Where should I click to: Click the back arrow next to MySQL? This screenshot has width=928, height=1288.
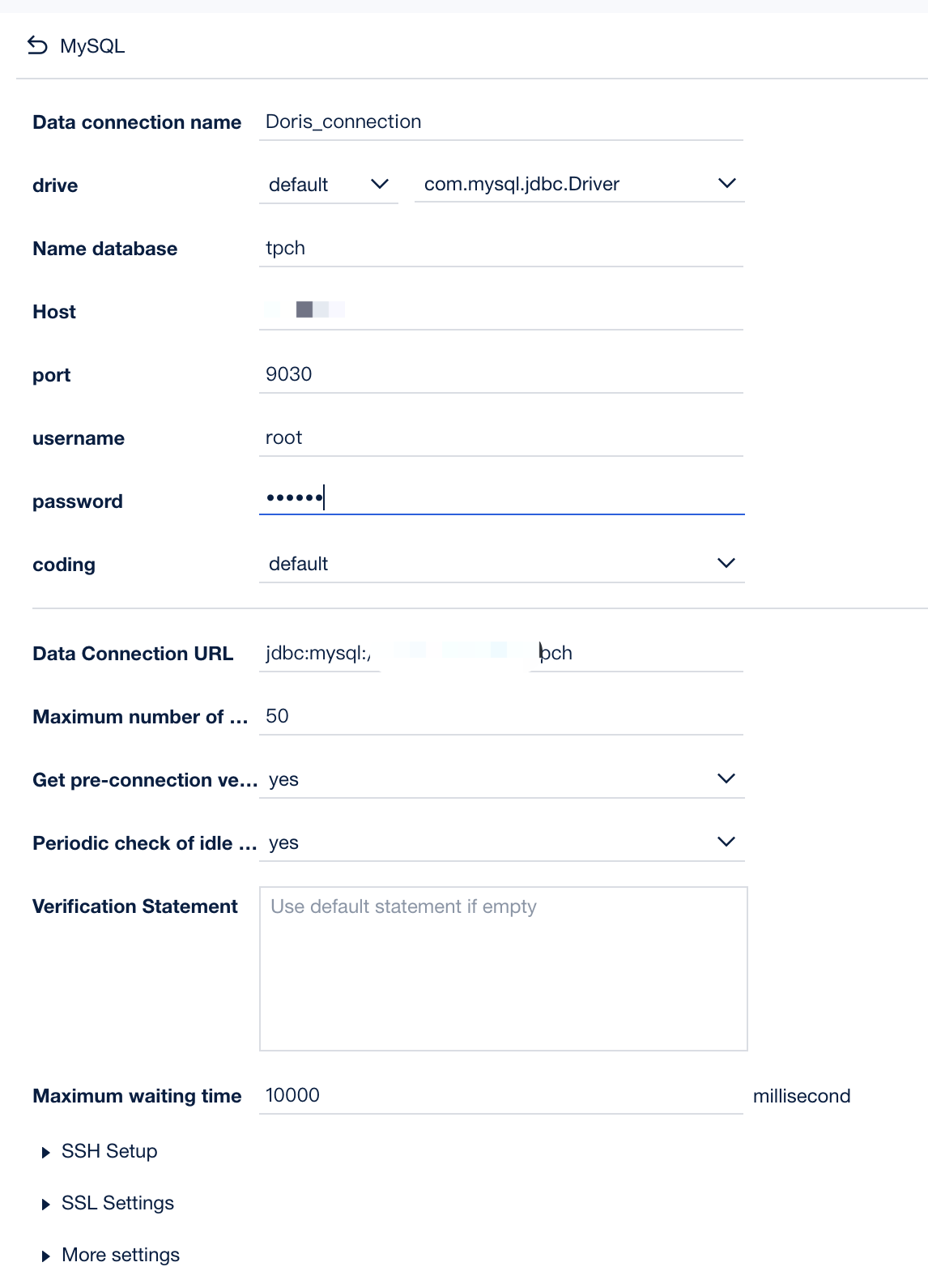pos(36,45)
